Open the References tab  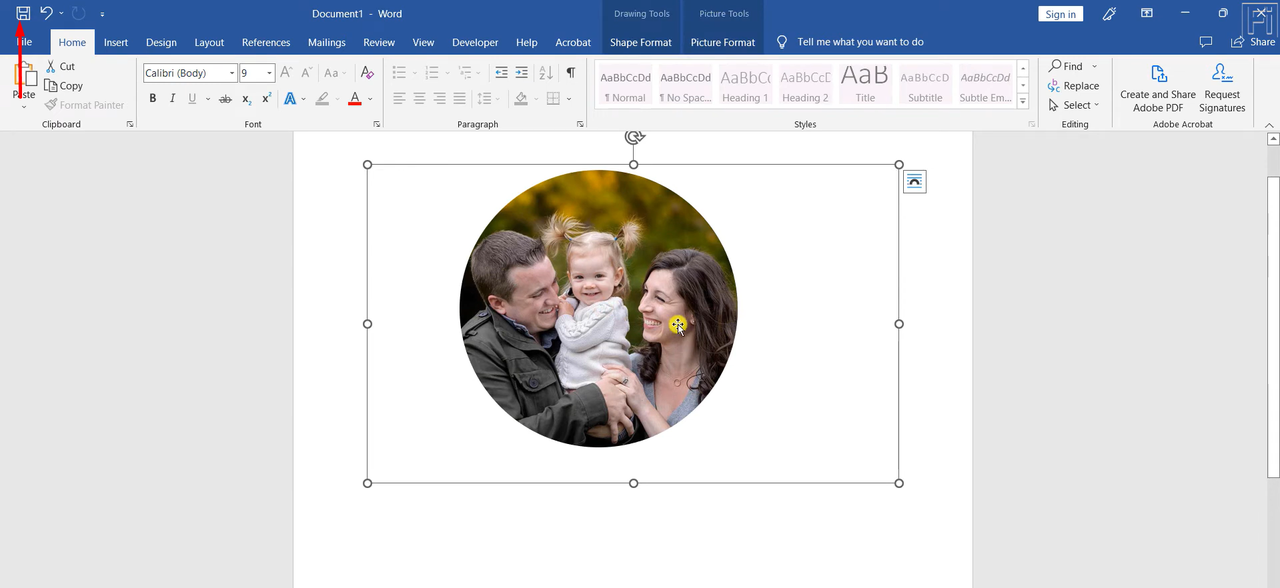[x=266, y=42]
